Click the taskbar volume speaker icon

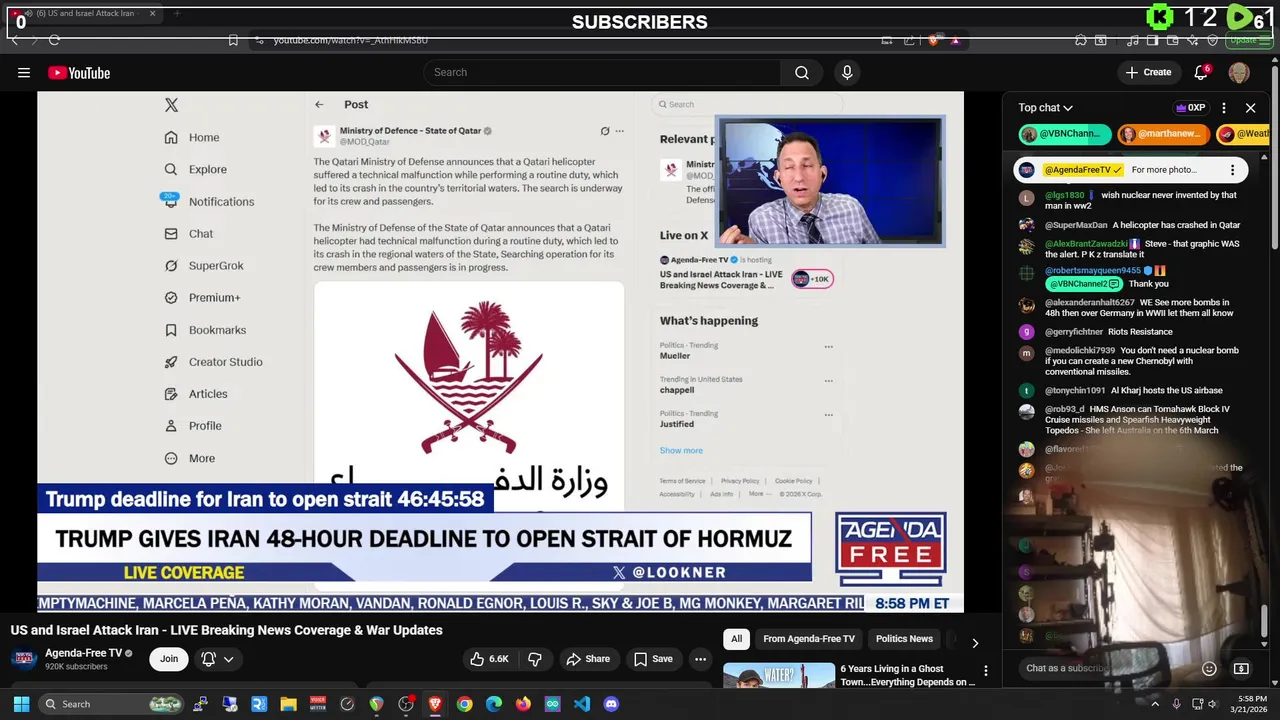point(1211,704)
